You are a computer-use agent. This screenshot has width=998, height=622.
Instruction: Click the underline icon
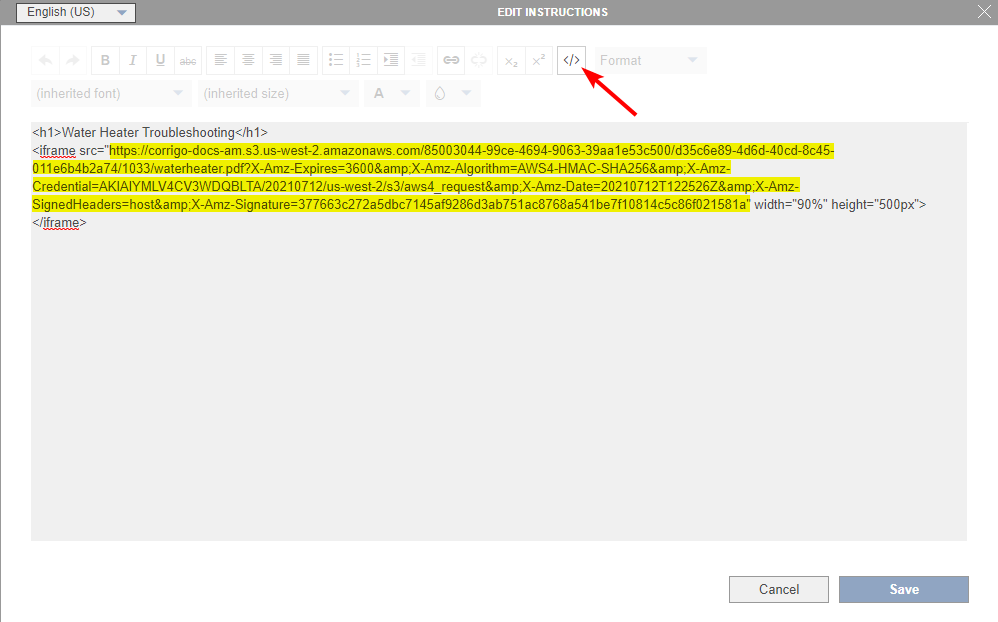coord(160,60)
